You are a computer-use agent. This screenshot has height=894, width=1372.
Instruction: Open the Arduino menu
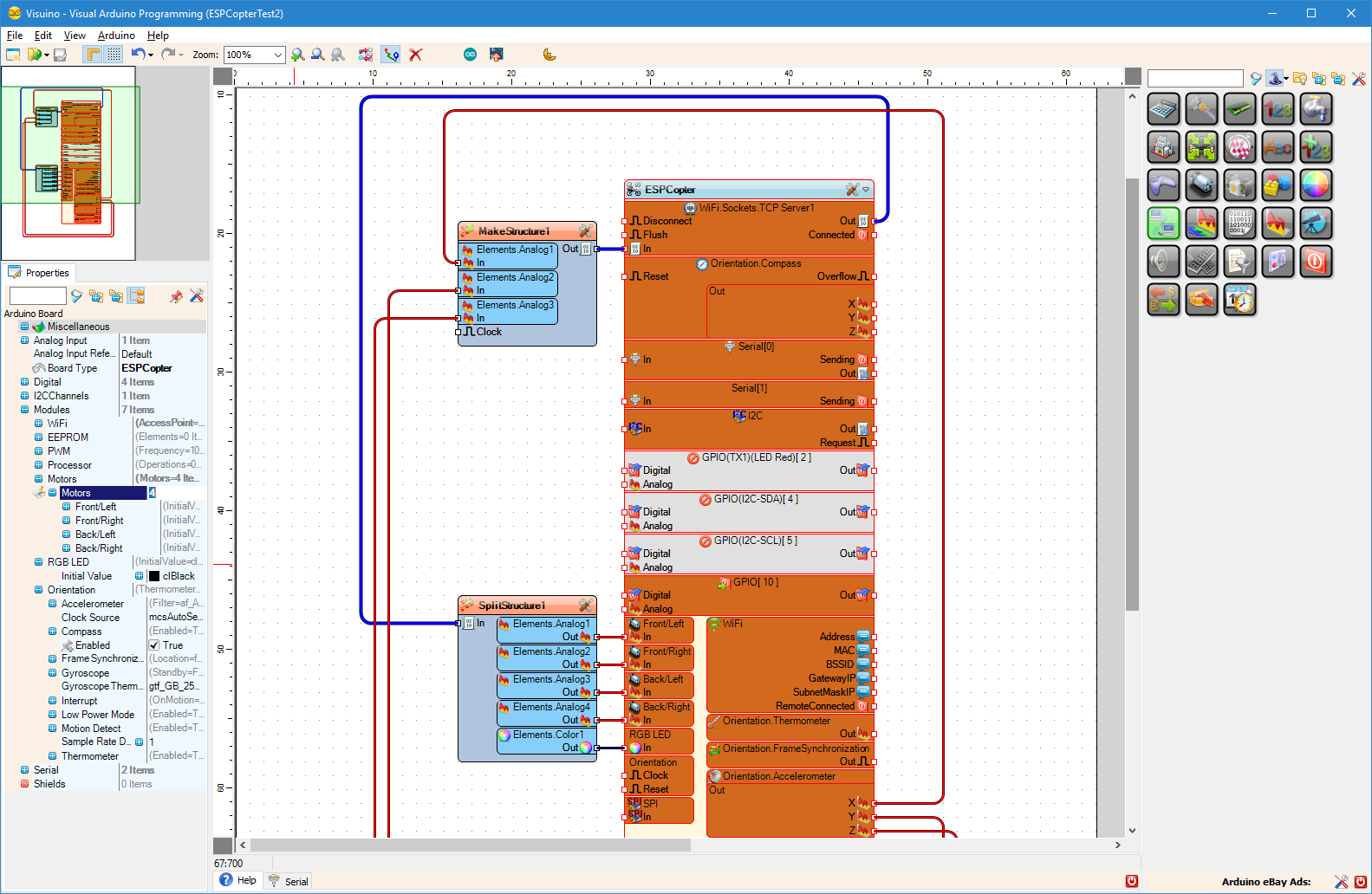116,36
